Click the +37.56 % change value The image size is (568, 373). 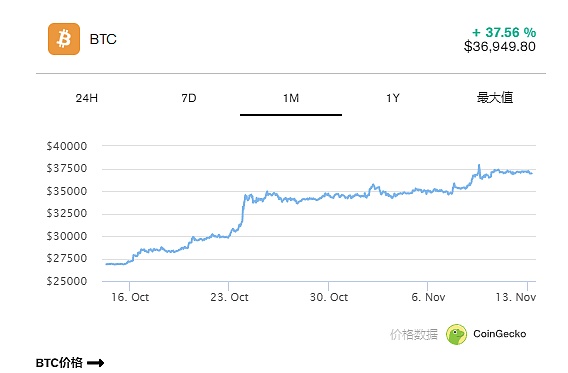click(x=504, y=33)
